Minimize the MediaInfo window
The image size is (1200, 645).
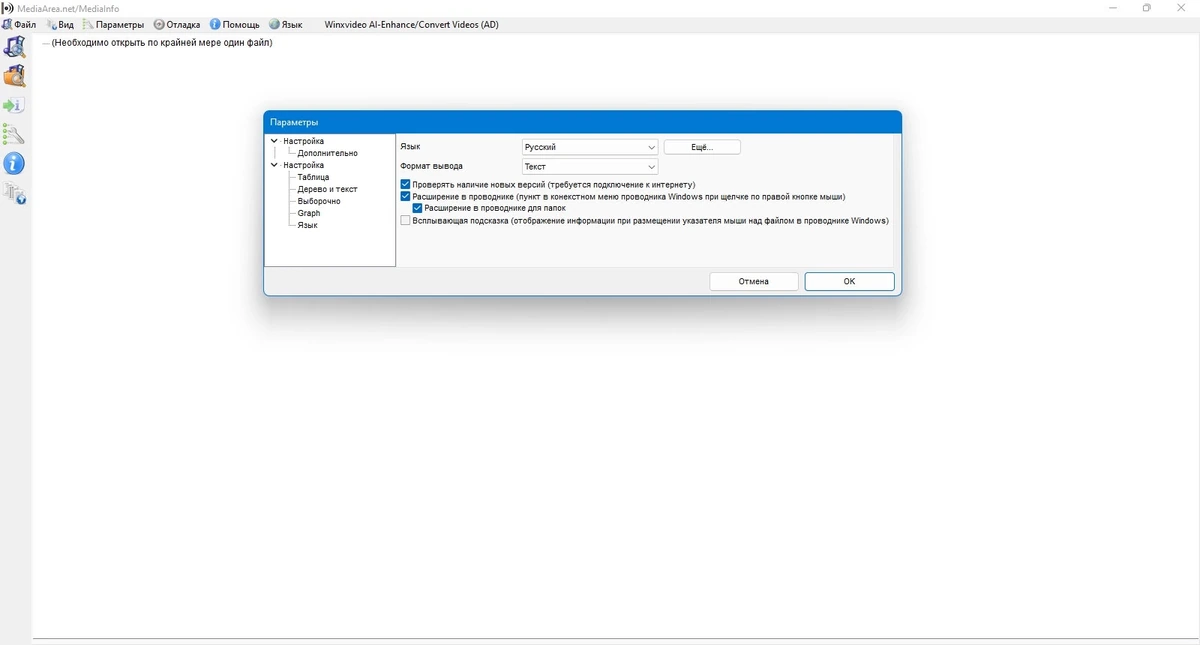1114,8
